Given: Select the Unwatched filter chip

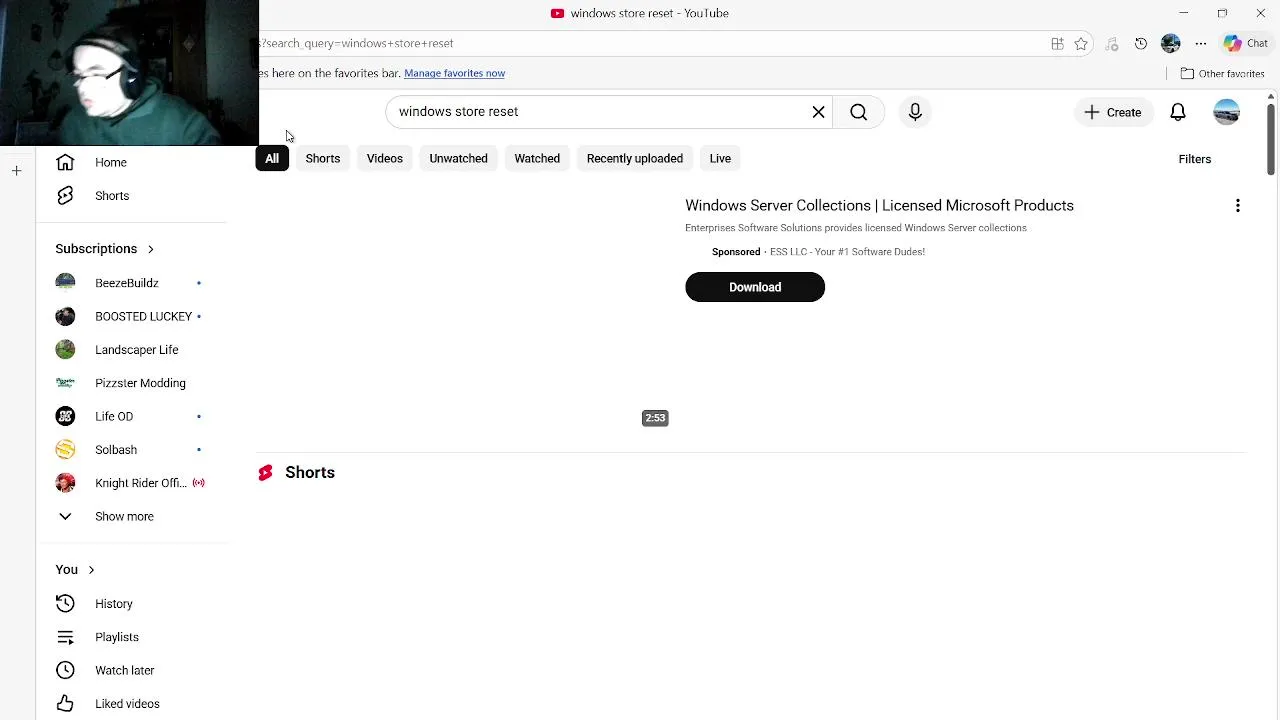Looking at the screenshot, I should pyautogui.click(x=458, y=159).
